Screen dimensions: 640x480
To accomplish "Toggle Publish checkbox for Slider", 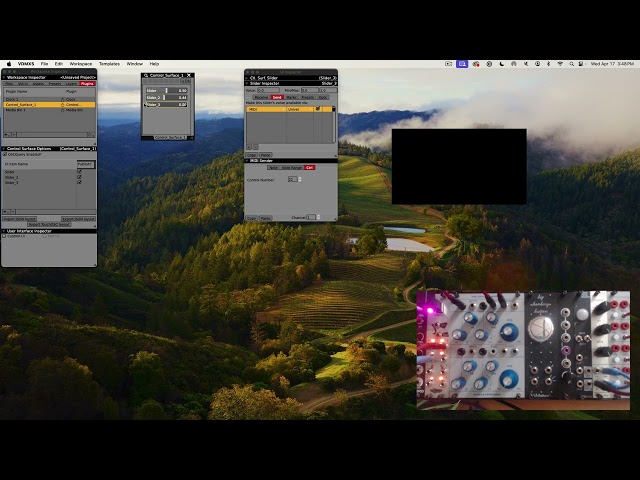I will tap(79, 172).
